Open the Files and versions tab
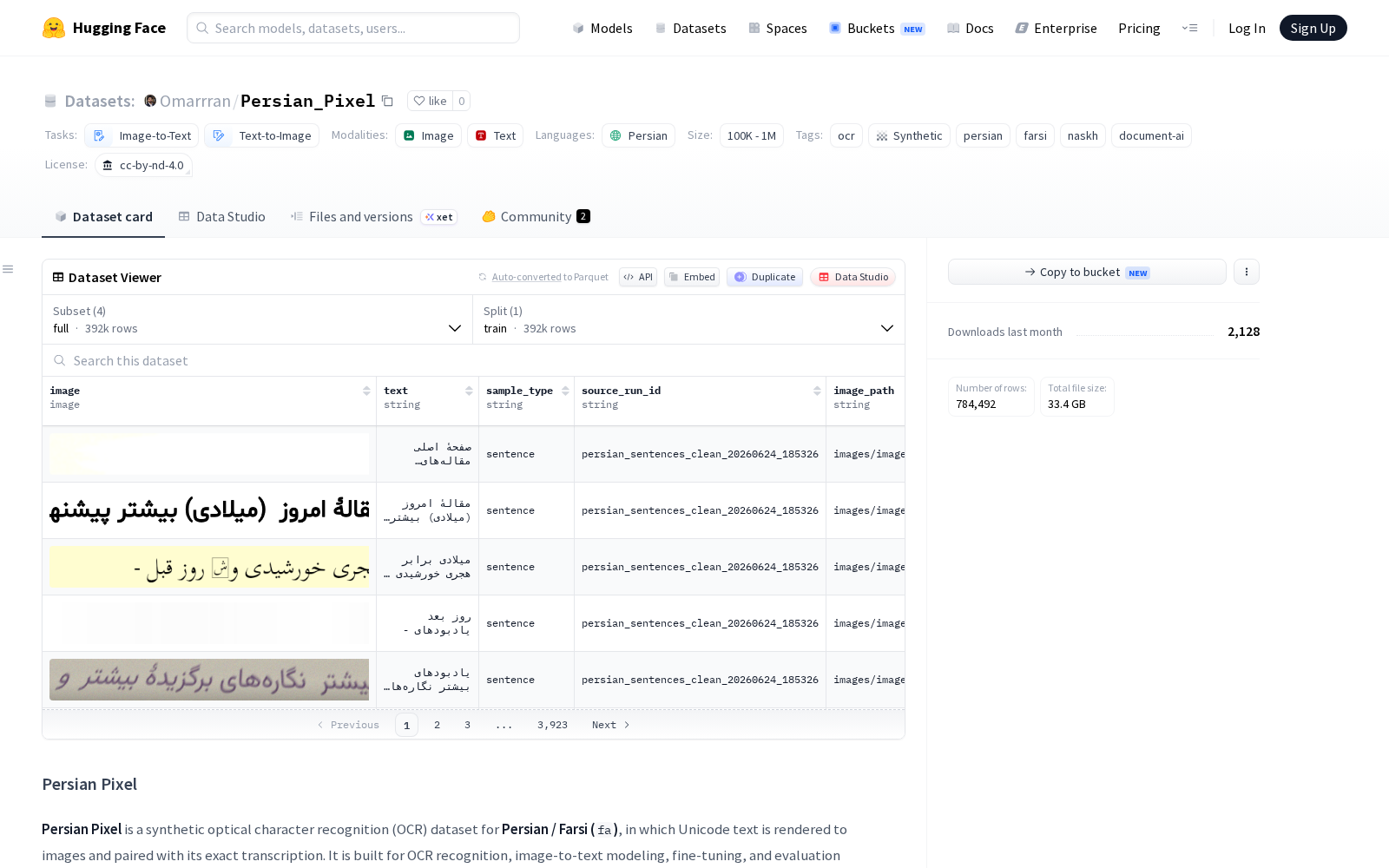 coord(374,217)
